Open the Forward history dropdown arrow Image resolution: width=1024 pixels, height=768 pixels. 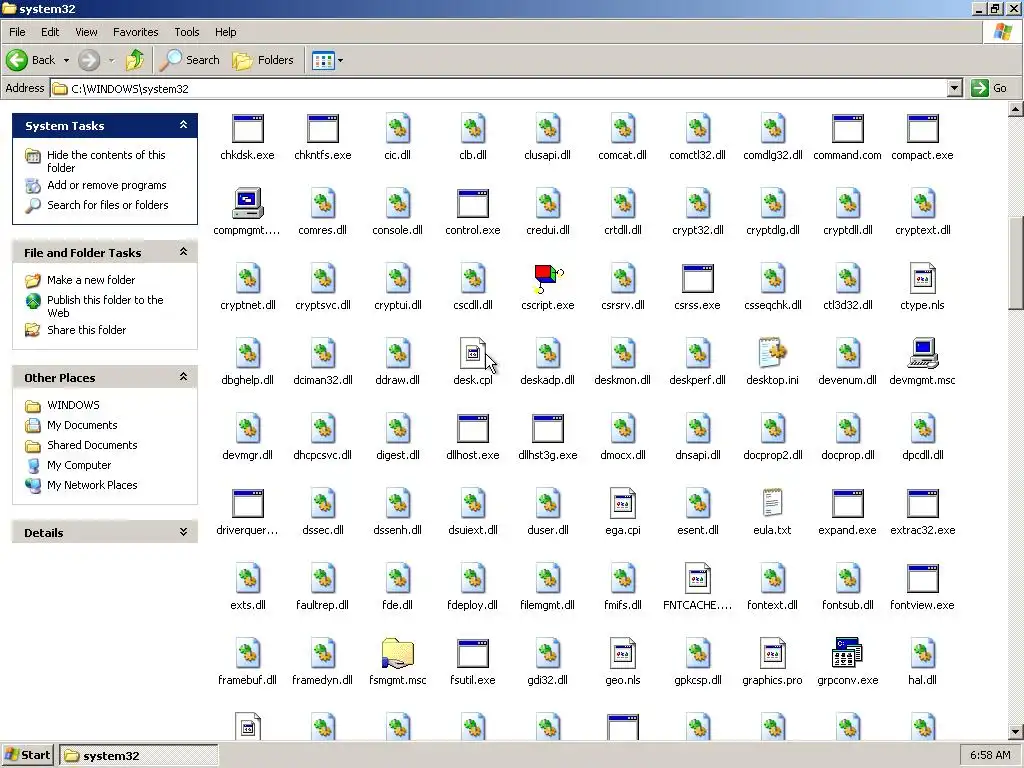pos(111,60)
